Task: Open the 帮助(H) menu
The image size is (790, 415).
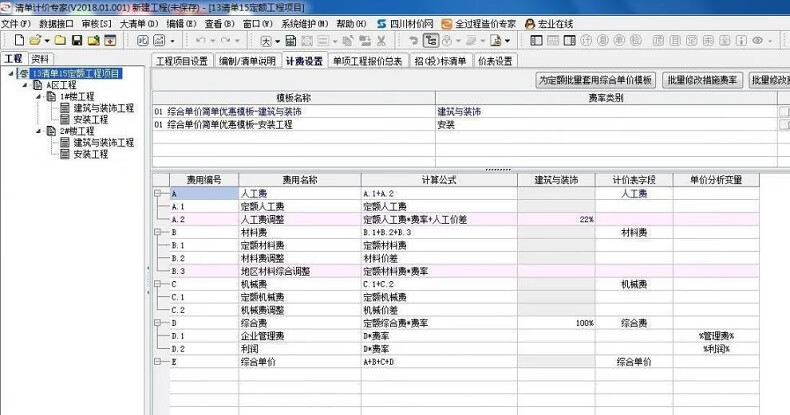Action: click(351, 24)
